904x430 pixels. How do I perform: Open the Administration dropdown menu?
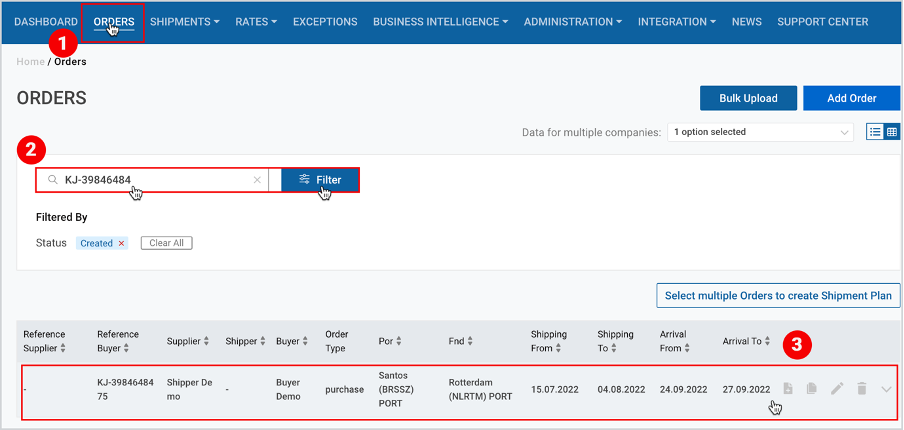coord(572,22)
